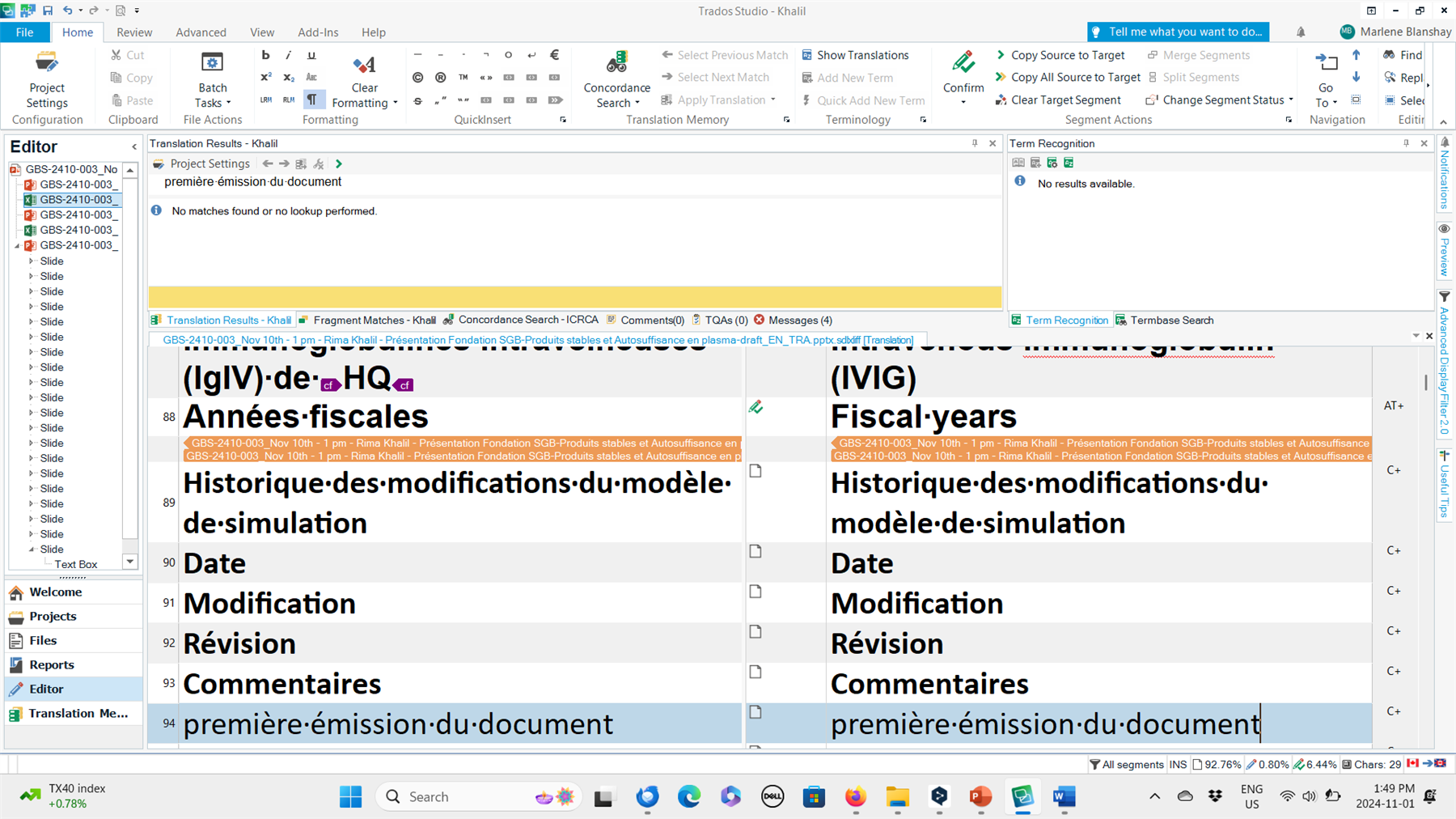Click the All segments filter in status bar
Screen dimensions: 1456x819
(x=1126, y=764)
